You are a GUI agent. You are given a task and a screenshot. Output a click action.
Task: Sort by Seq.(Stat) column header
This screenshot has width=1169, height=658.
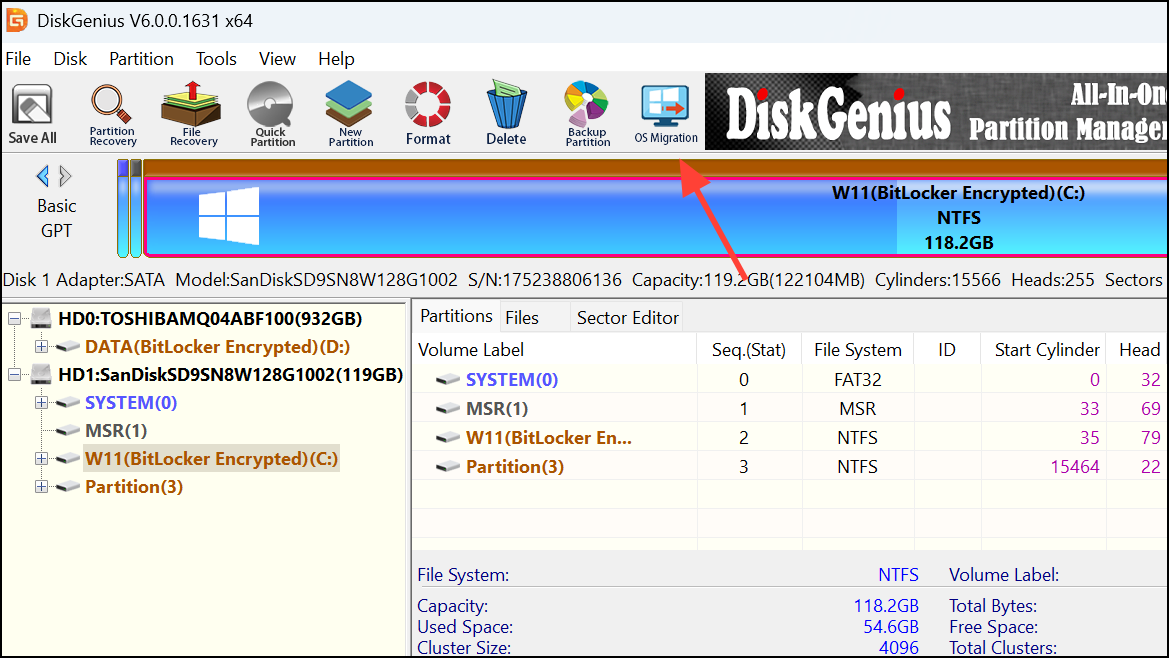point(749,349)
